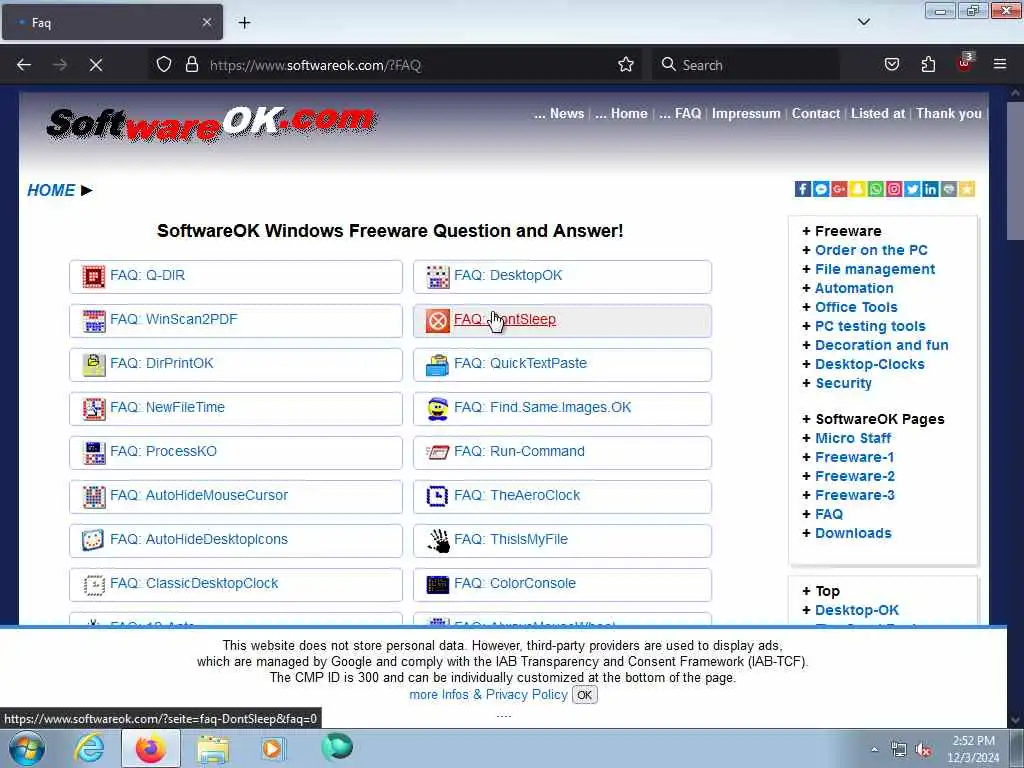This screenshot has width=1024, height=768.
Task: Share page via Messenger icon
Action: pyautogui.click(x=821, y=189)
